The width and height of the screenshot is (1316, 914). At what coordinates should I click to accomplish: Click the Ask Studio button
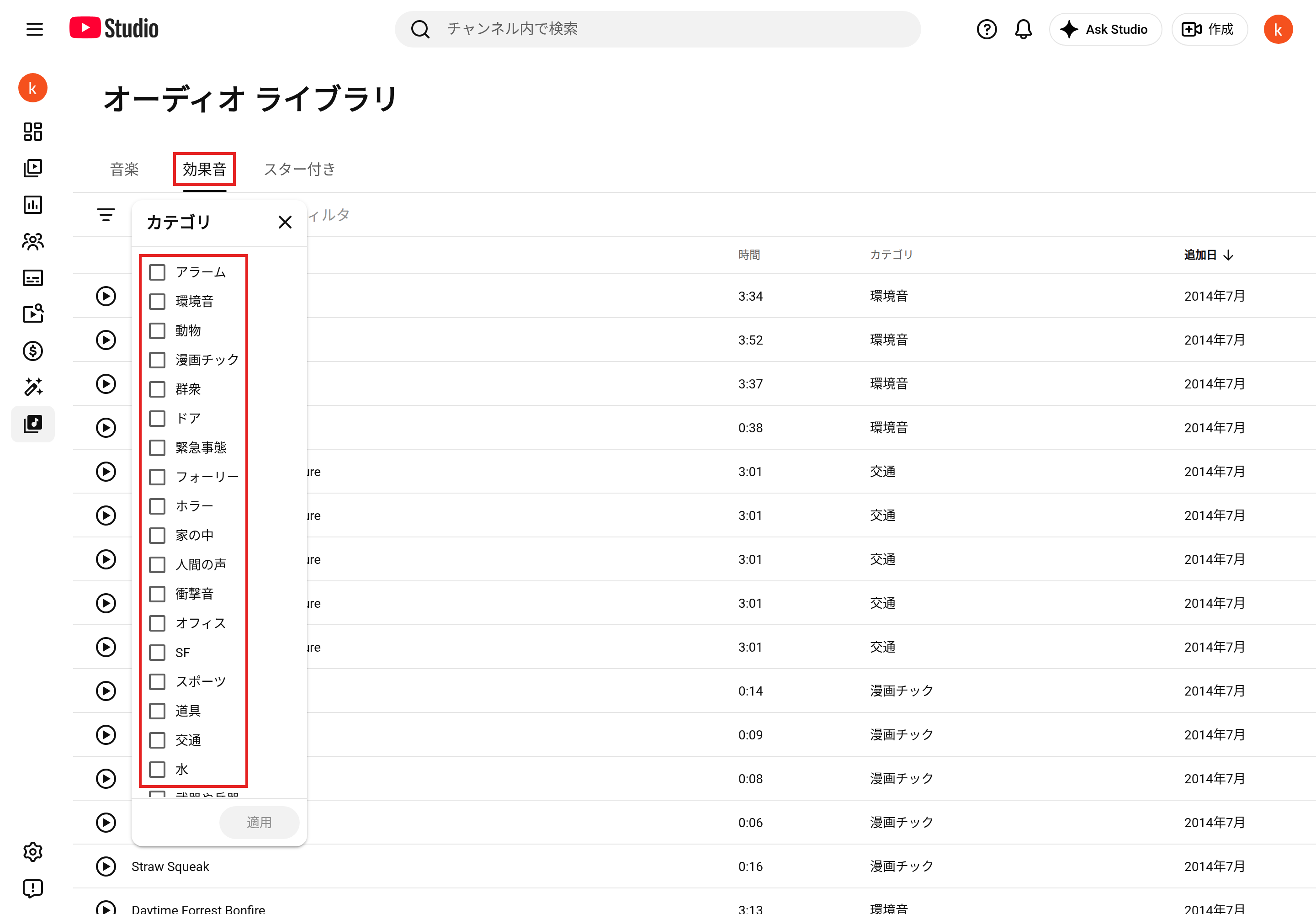(1105, 29)
